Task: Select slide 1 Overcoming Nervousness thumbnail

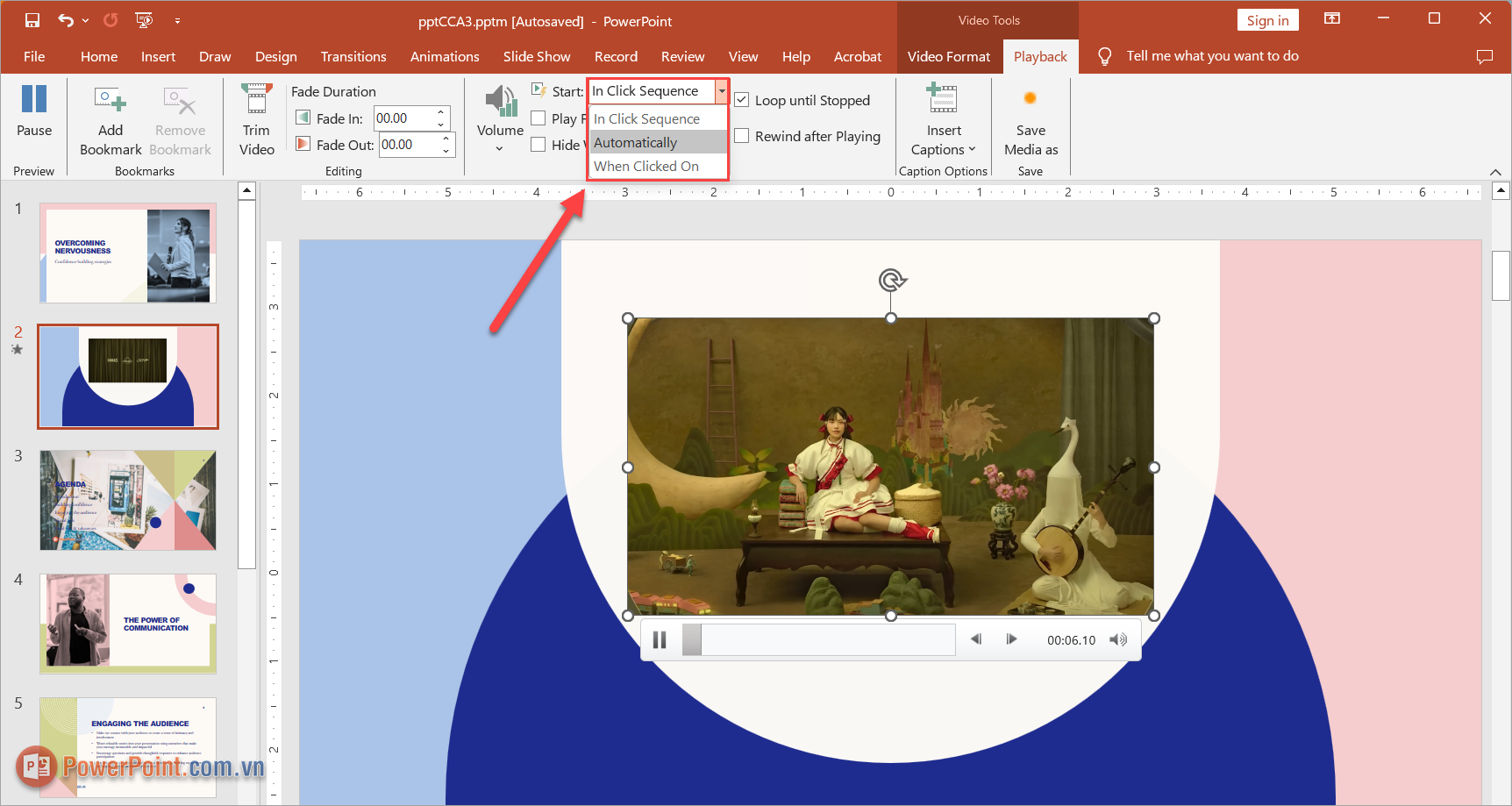Action: (x=128, y=253)
